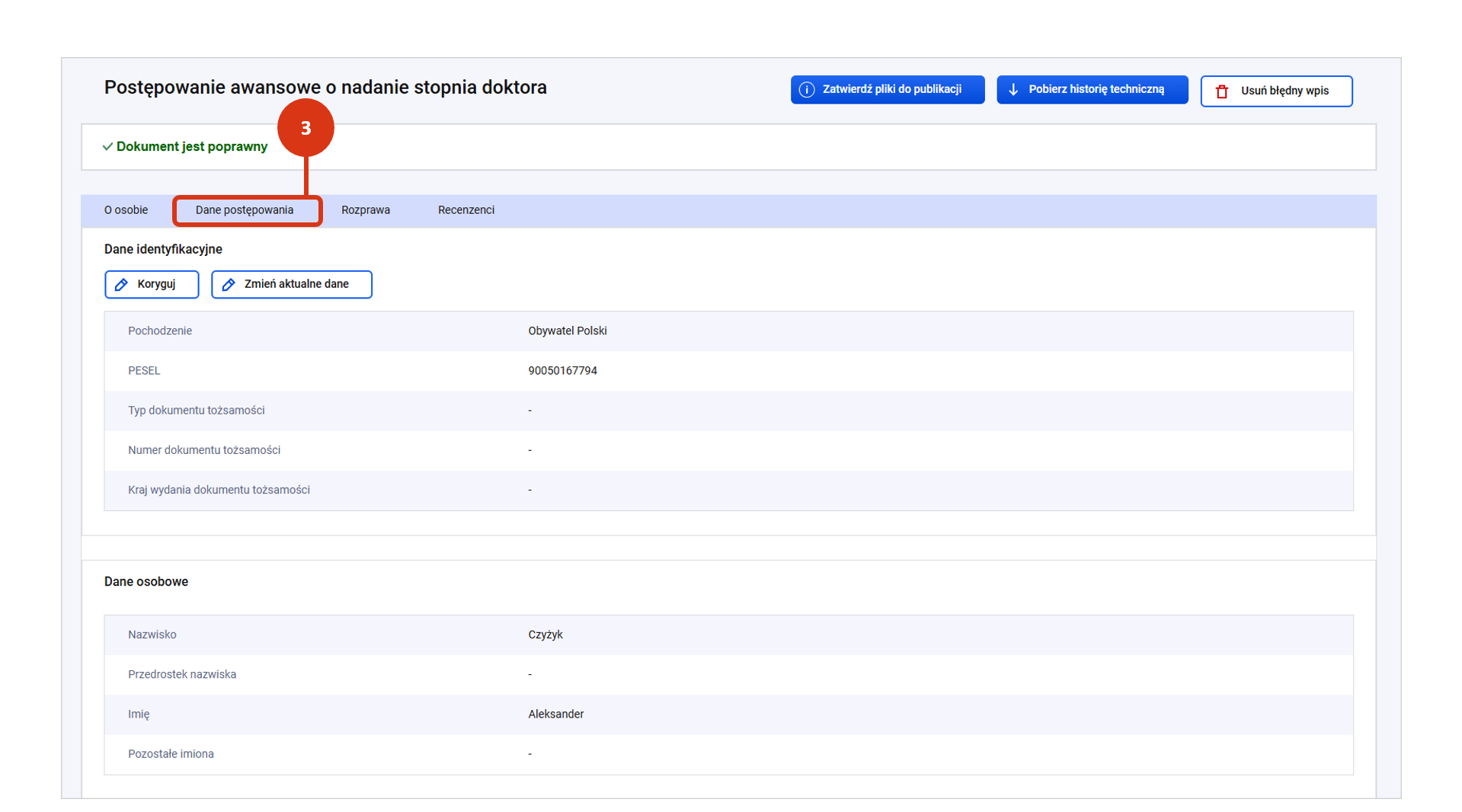Click the info icon on Zatwierdź pliki button

pos(806,90)
